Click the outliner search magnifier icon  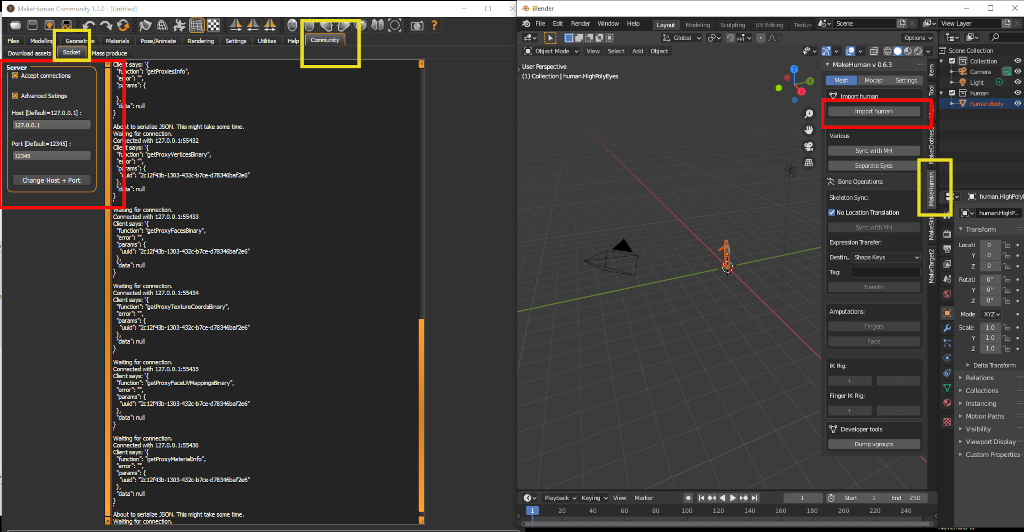995,37
